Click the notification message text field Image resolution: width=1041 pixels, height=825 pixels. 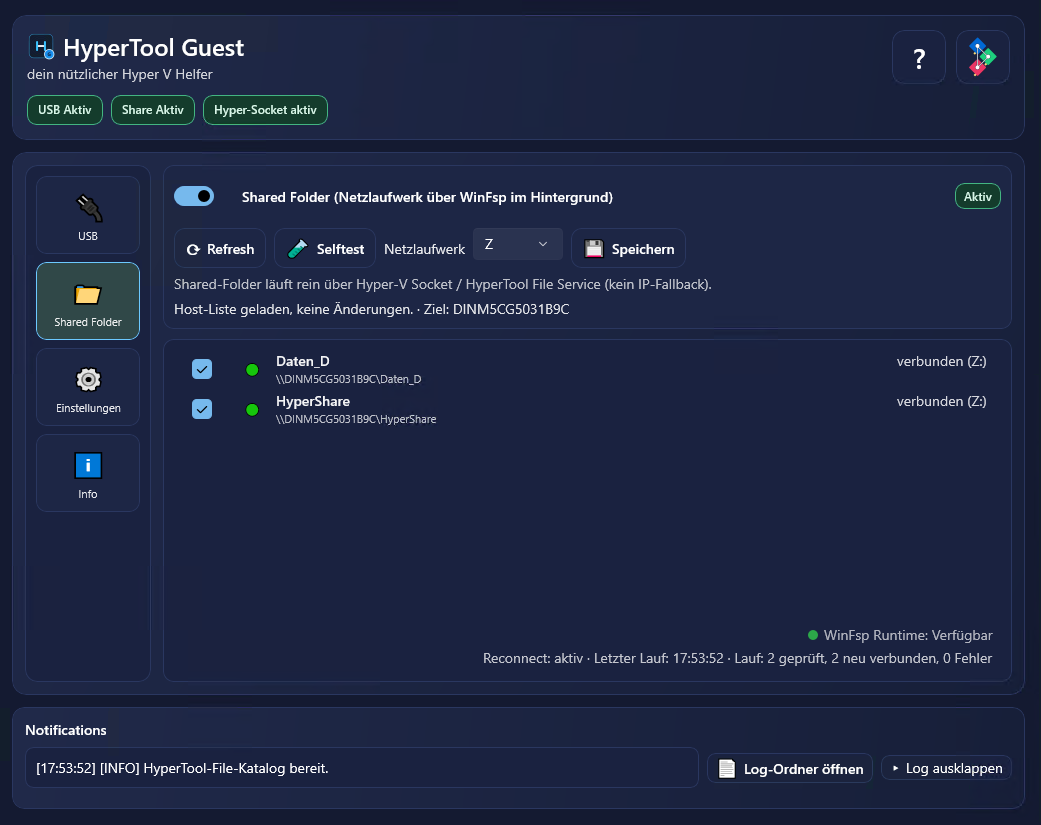pos(360,768)
